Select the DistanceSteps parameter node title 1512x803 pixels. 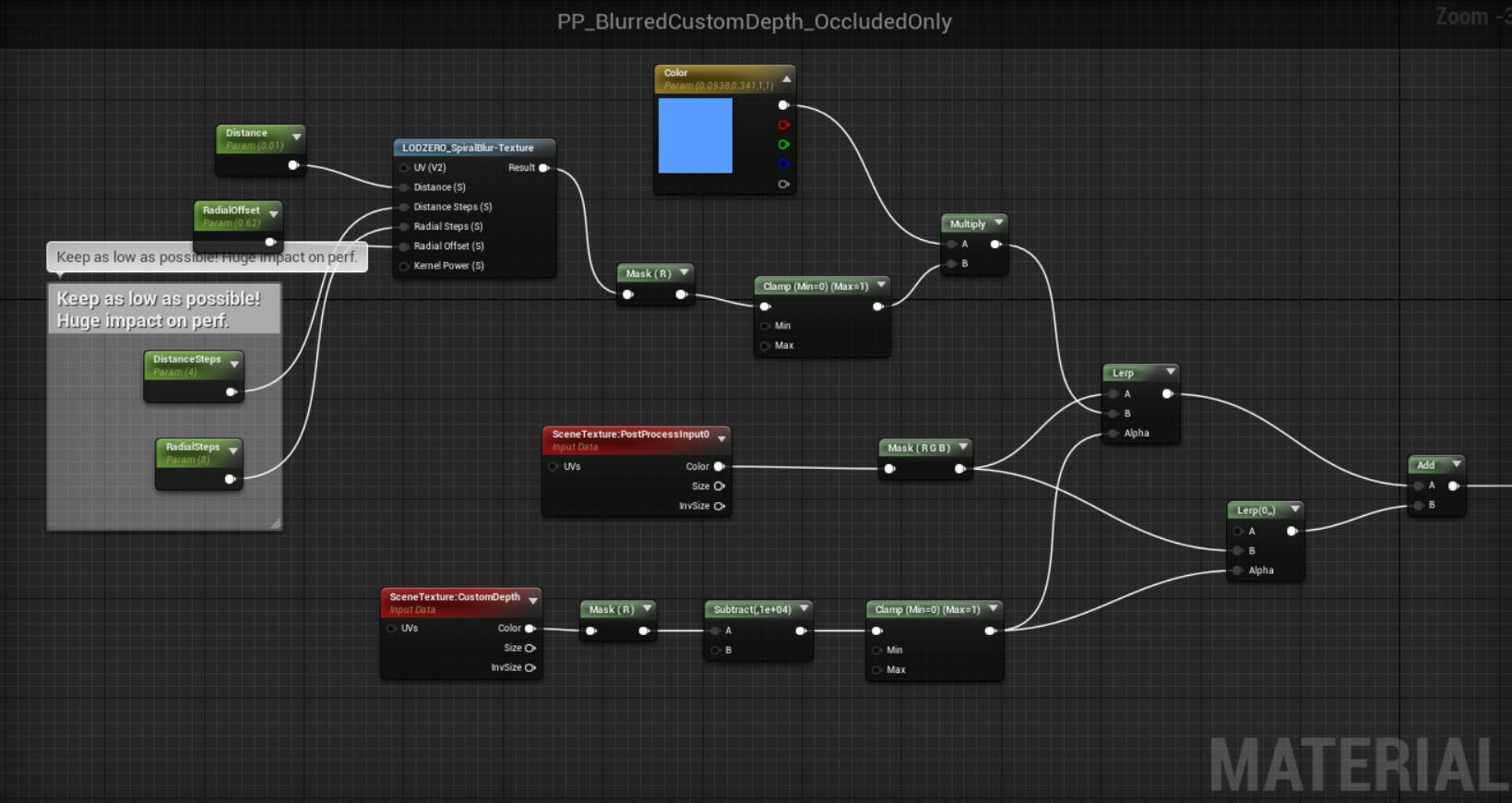(x=186, y=360)
